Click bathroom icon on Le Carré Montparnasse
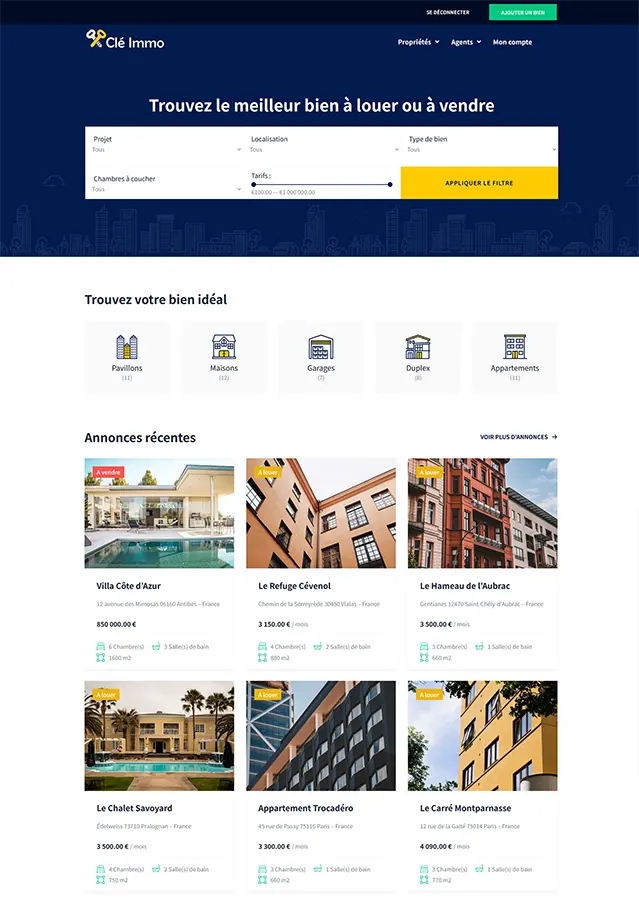The height and width of the screenshot is (901, 639). [x=479, y=869]
